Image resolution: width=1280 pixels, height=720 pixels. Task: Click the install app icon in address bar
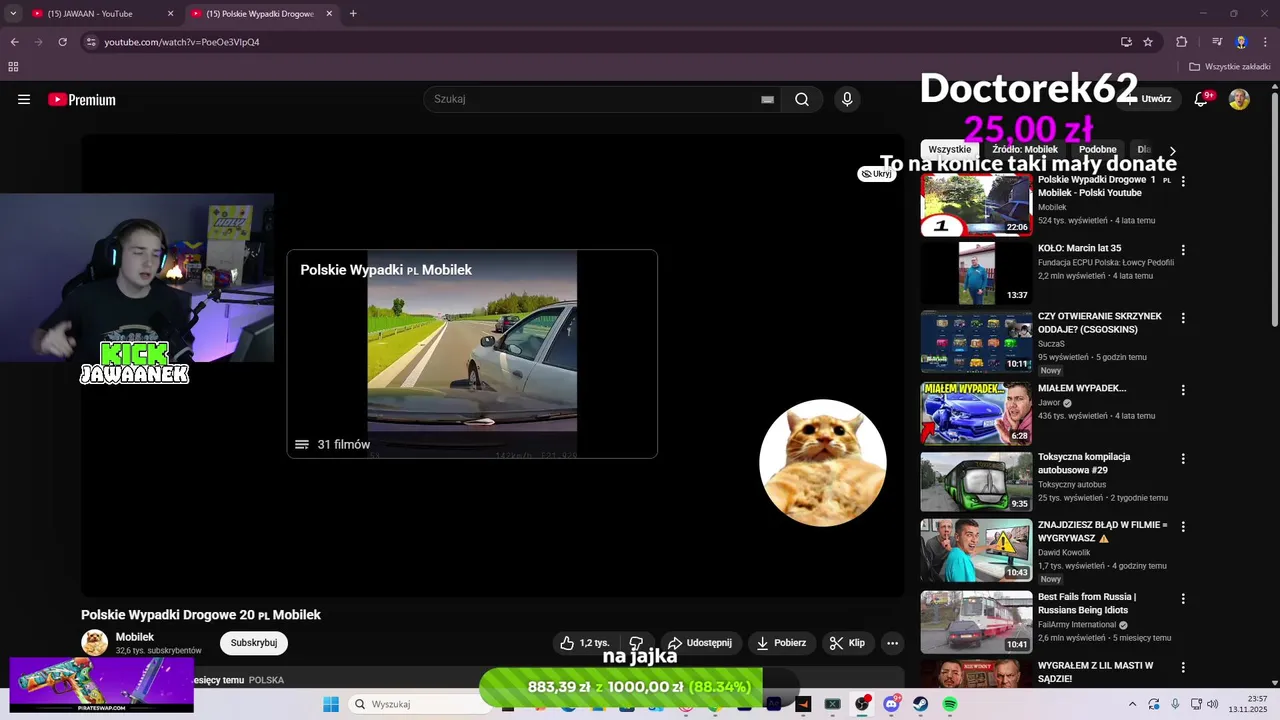(x=1126, y=42)
